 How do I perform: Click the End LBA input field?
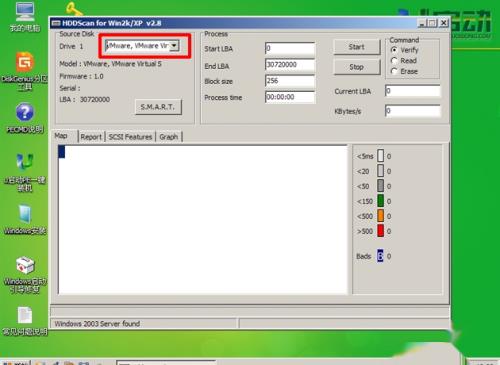coord(290,65)
